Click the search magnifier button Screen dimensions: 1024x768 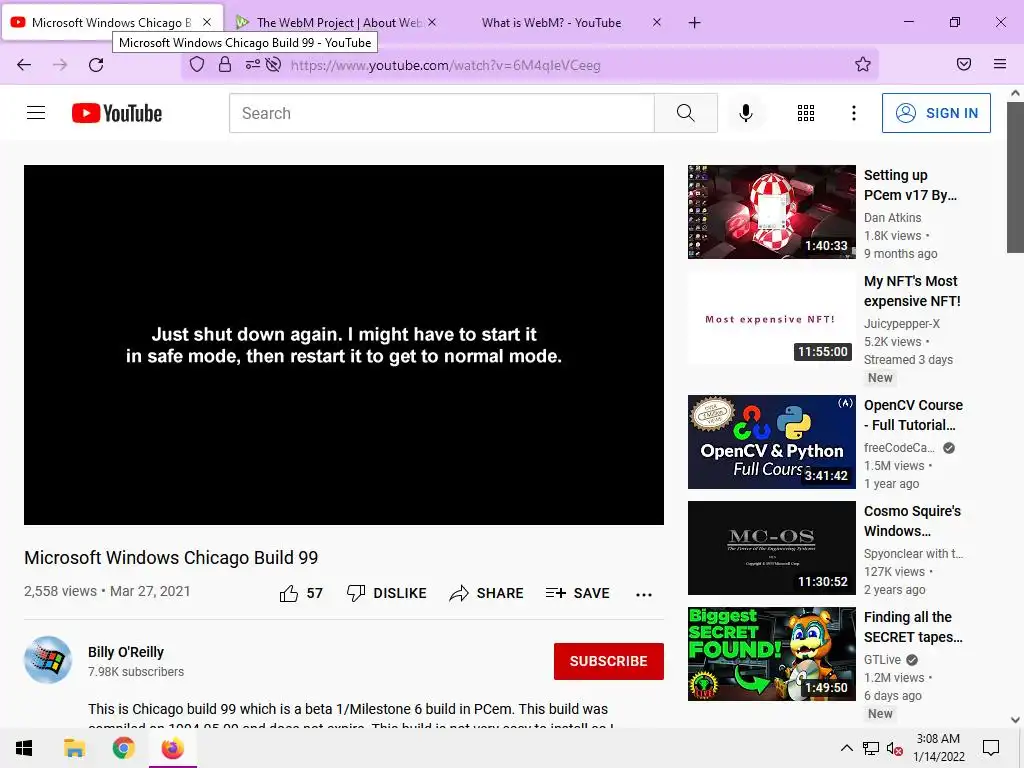(x=686, y=113)
